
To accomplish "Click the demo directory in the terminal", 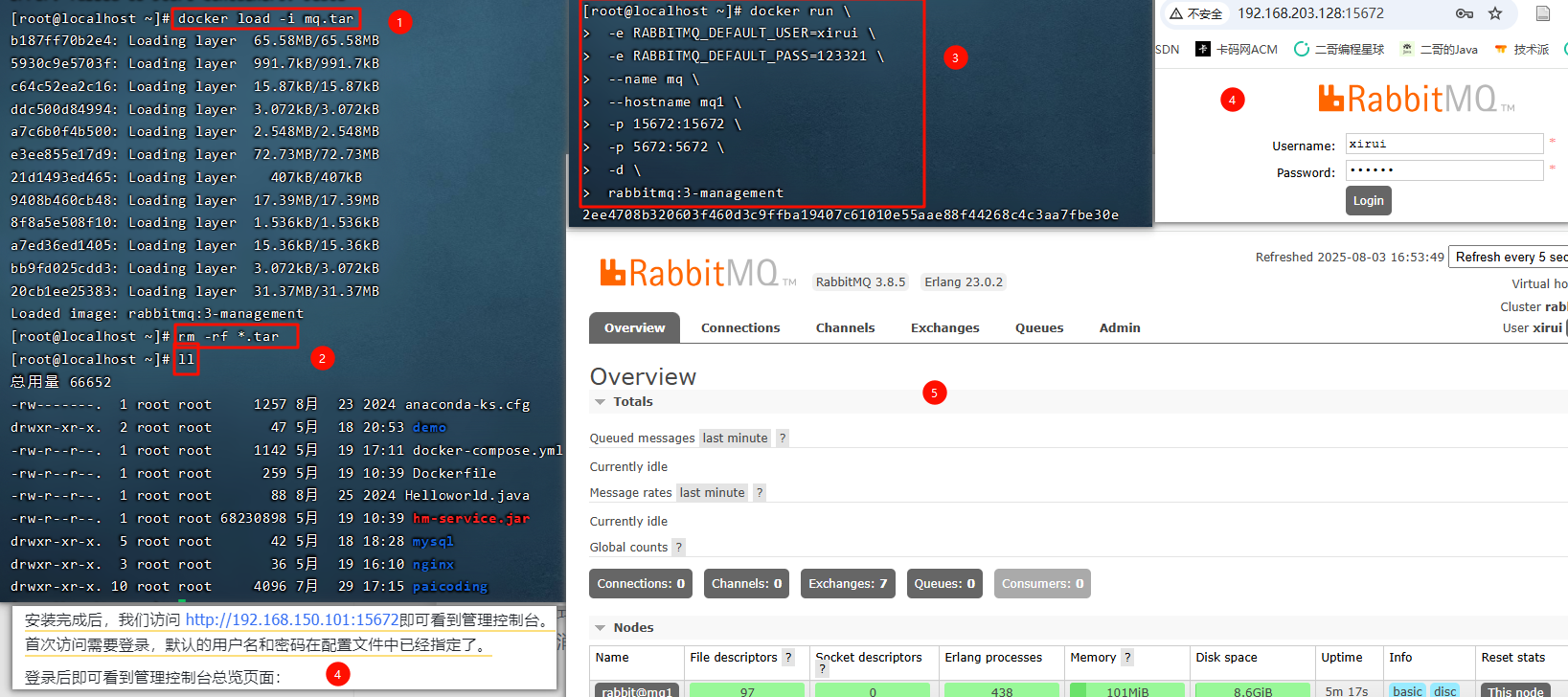I will 429,427.
